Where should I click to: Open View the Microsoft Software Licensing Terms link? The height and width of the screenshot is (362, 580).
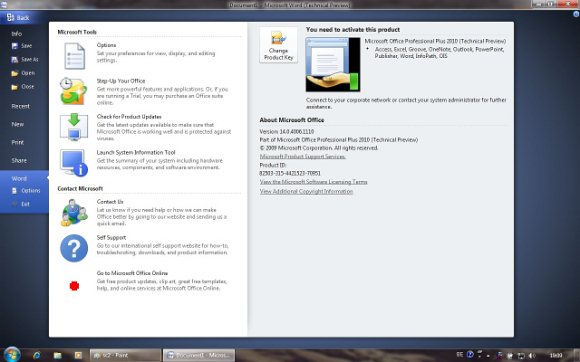point(313,182)
